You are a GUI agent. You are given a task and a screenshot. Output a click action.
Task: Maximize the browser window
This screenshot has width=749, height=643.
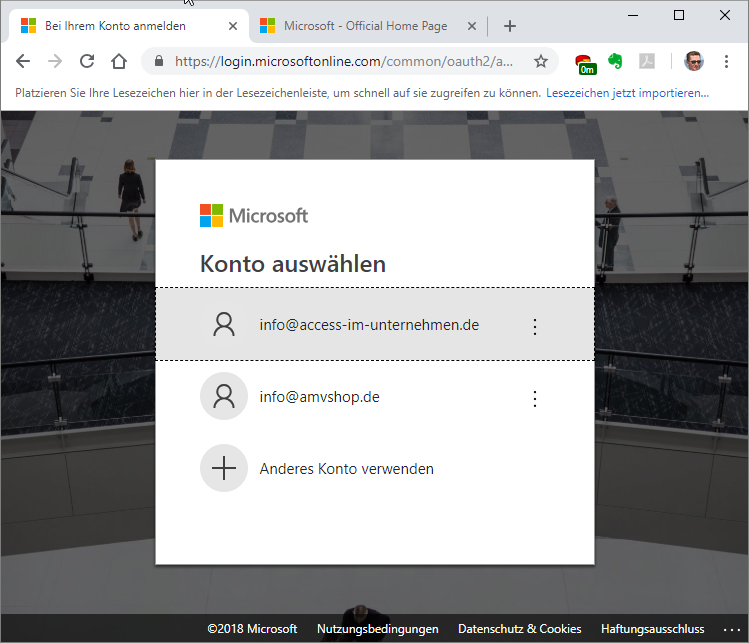click(679, 15)
